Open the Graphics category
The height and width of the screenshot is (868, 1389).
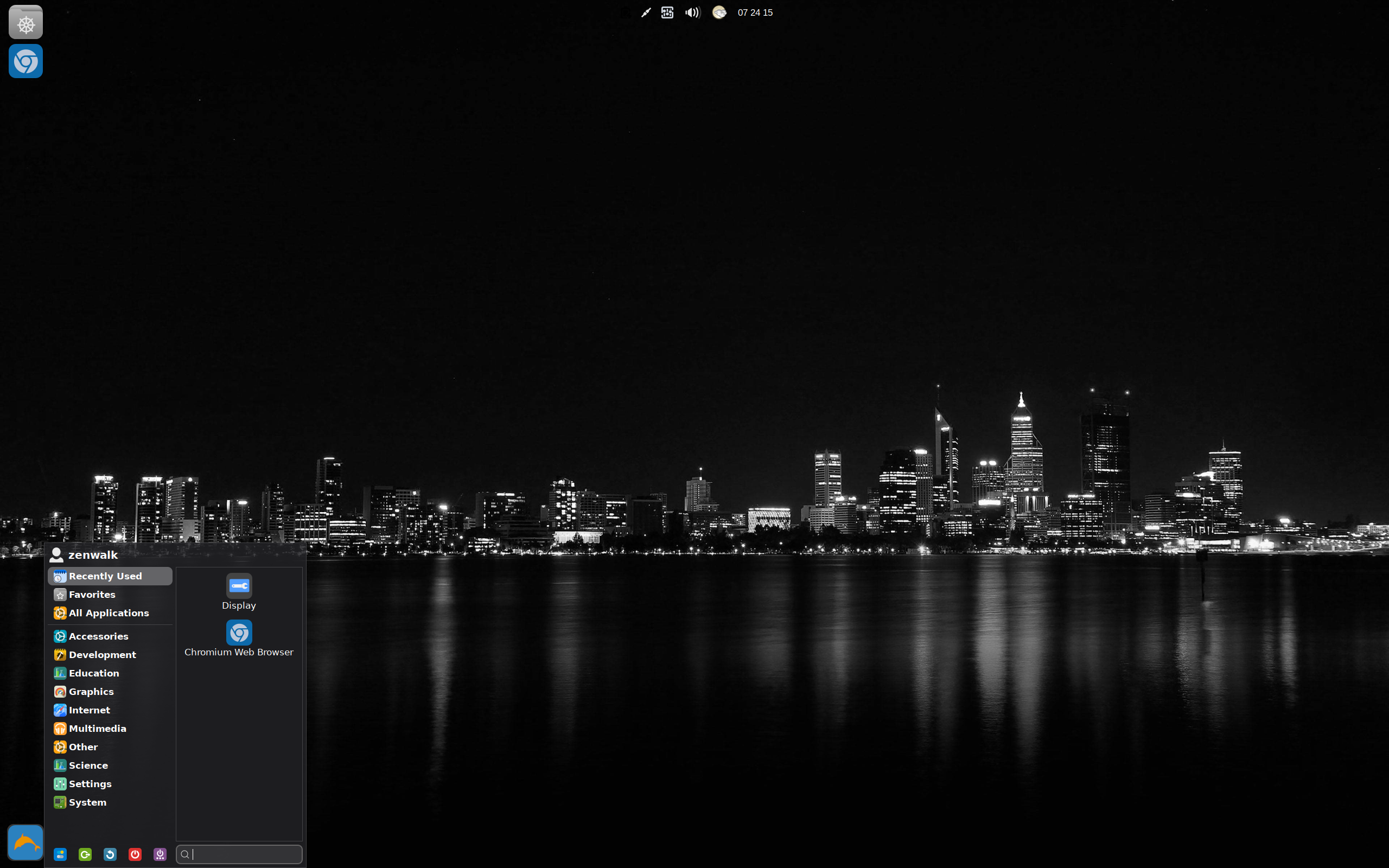[110, 691]
